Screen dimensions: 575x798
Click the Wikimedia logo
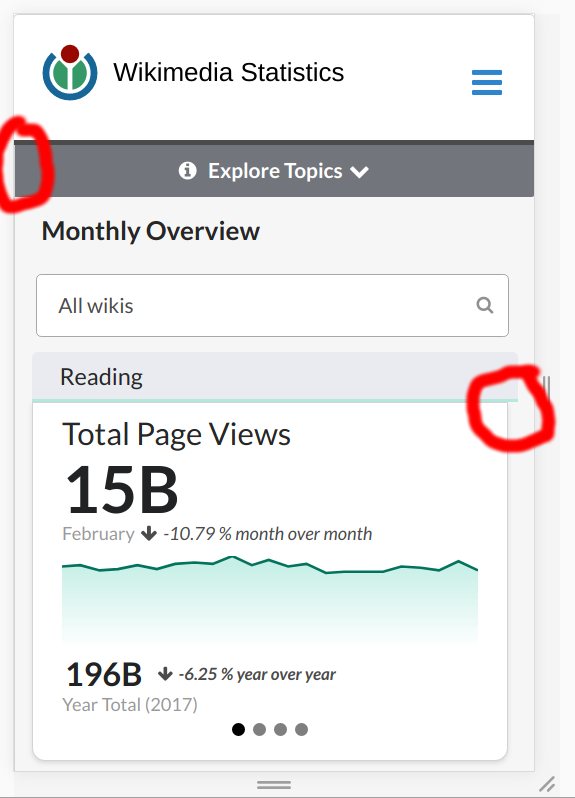pos(70,72)
